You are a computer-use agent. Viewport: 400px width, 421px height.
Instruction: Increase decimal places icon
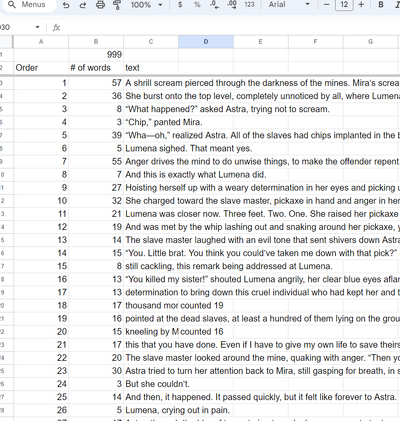(232, 5)
